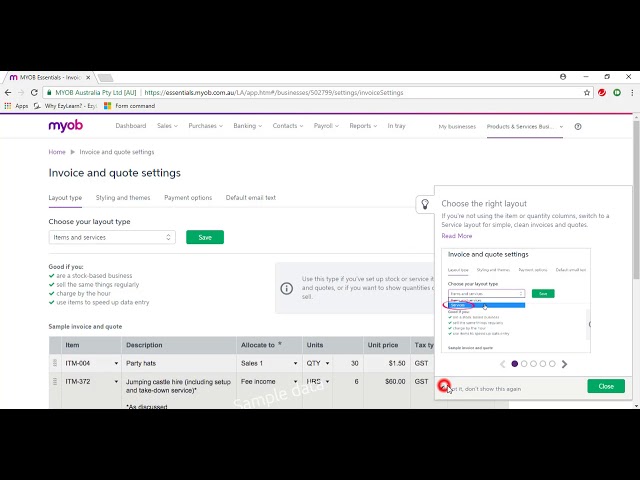Expand the Sales menu

coord(167,126)
